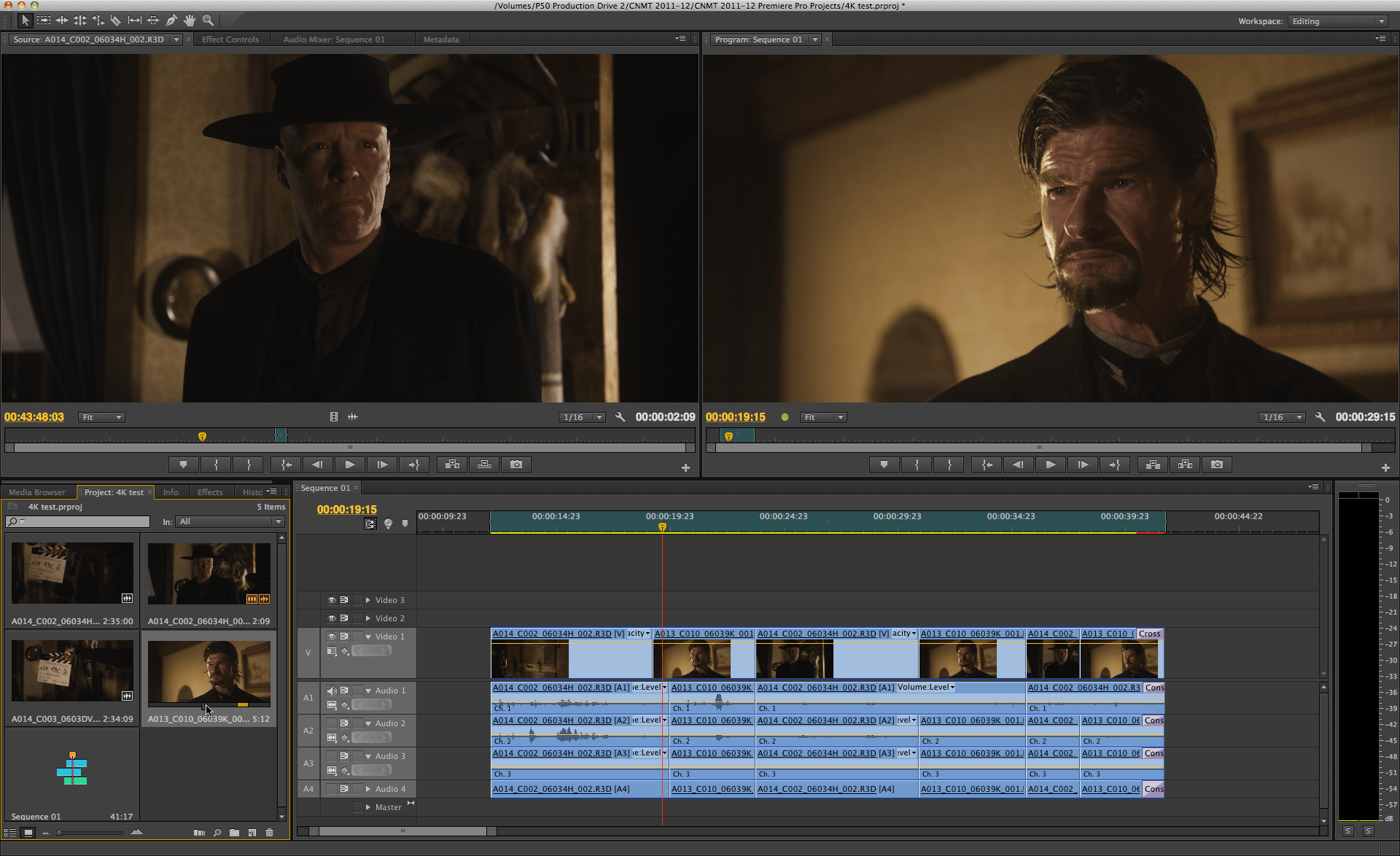Select the Slide tool
The height and width of the screenshot is (856, 1400).
click(x=153, y=20)
